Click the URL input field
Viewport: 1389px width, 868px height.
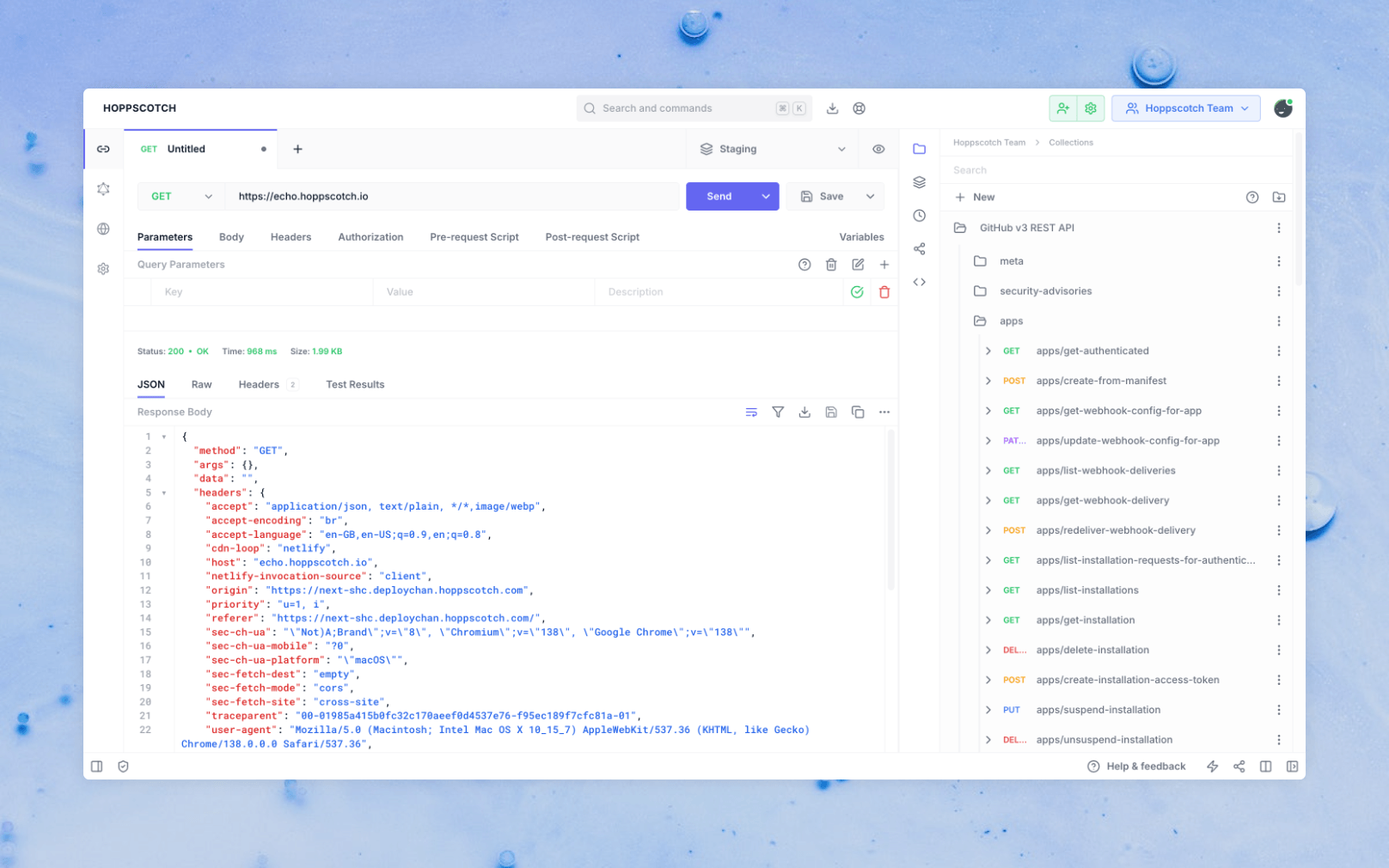point(452,196)
